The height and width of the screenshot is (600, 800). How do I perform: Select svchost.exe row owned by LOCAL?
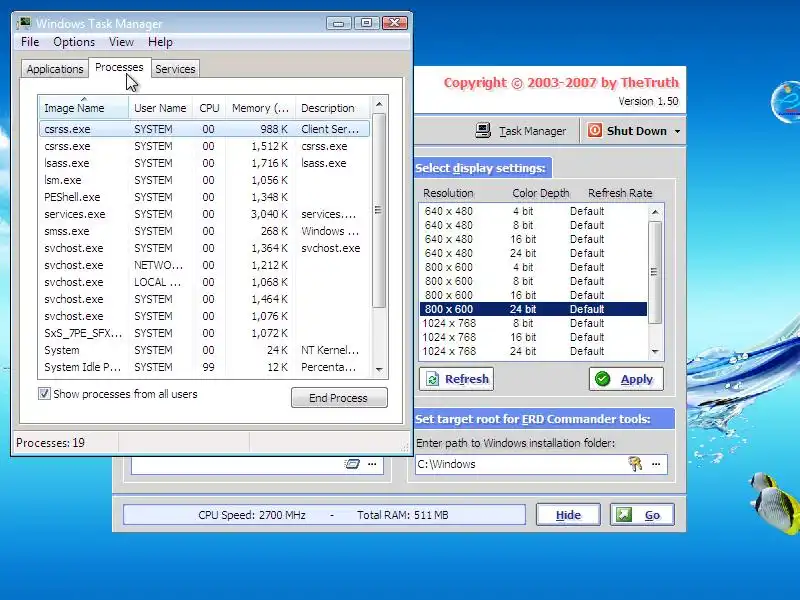point(204,282)
